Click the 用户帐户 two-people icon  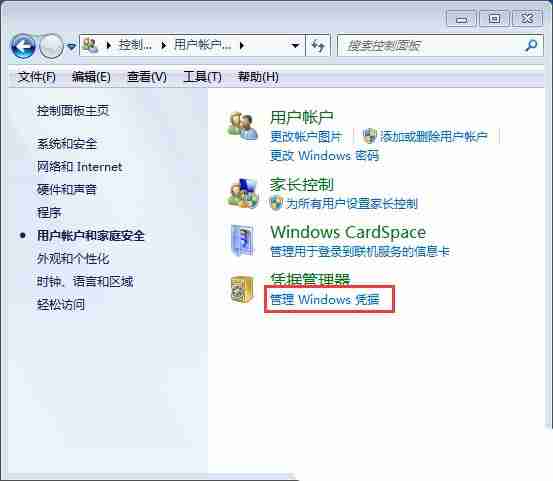[242, 126]
